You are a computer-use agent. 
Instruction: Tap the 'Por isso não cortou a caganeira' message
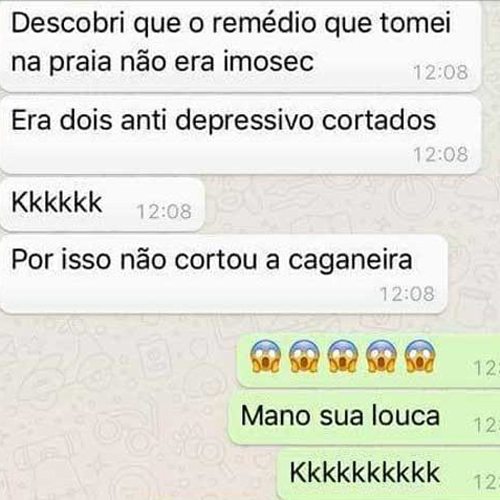click(223, 274)
